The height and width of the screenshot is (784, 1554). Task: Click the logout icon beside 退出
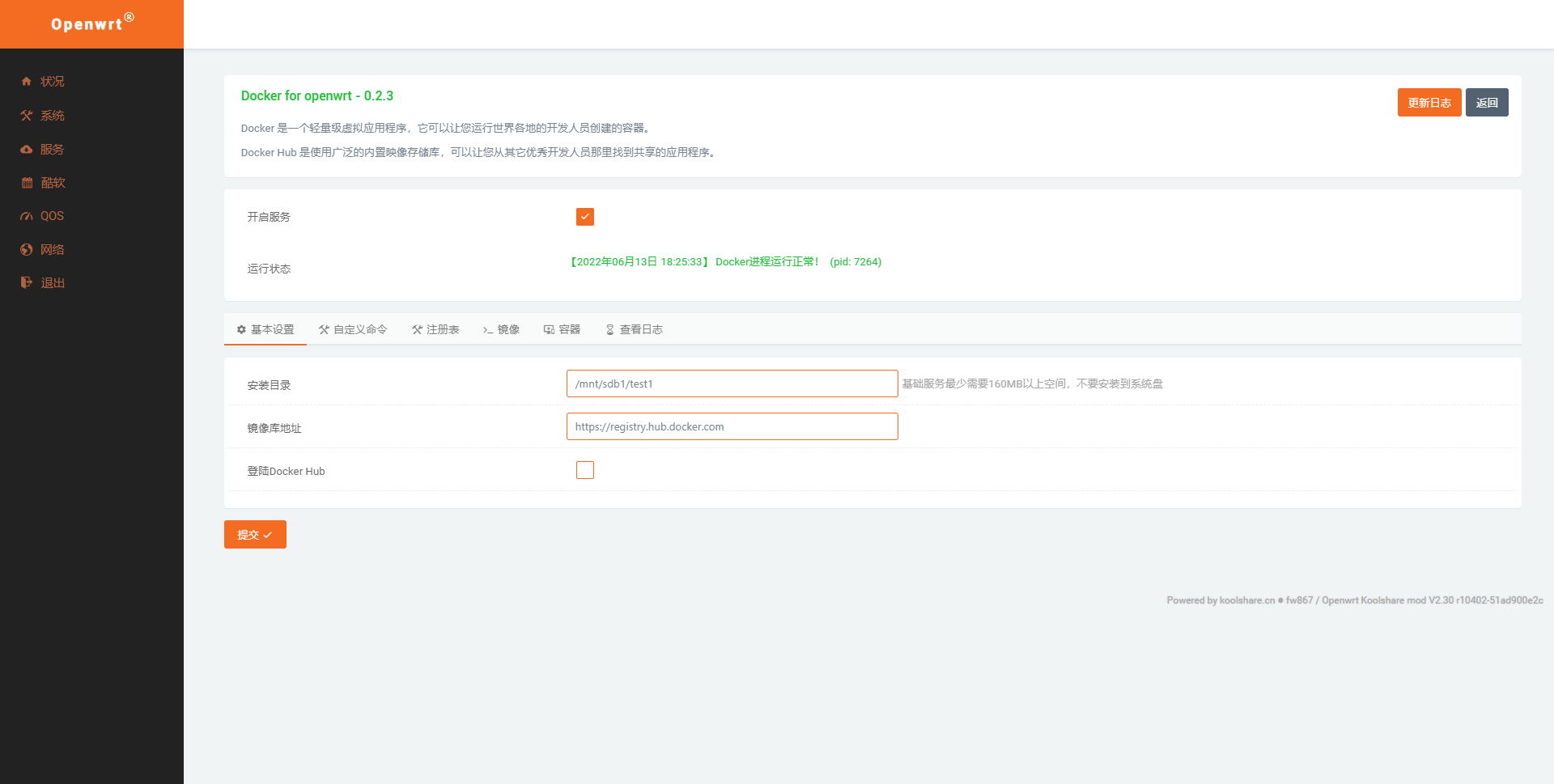[x=27, y=283]
